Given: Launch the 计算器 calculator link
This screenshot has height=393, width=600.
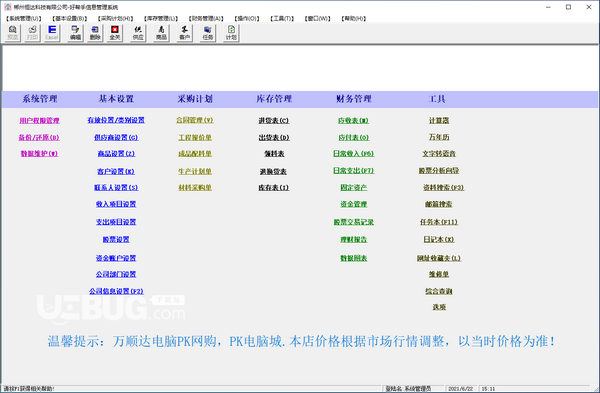Looking at the screenshot, I should 439,121.
